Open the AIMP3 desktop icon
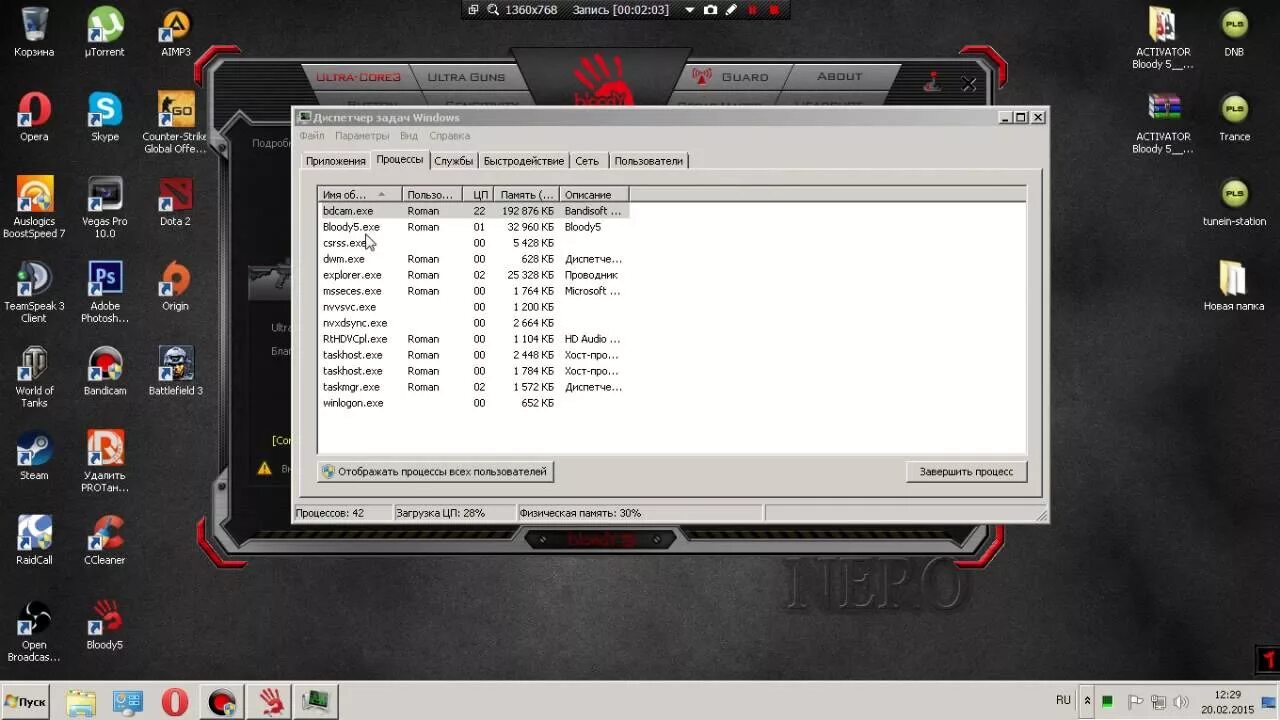This screenshot has width=1280, height=720. pyautogui.click(x=175, y=31)
